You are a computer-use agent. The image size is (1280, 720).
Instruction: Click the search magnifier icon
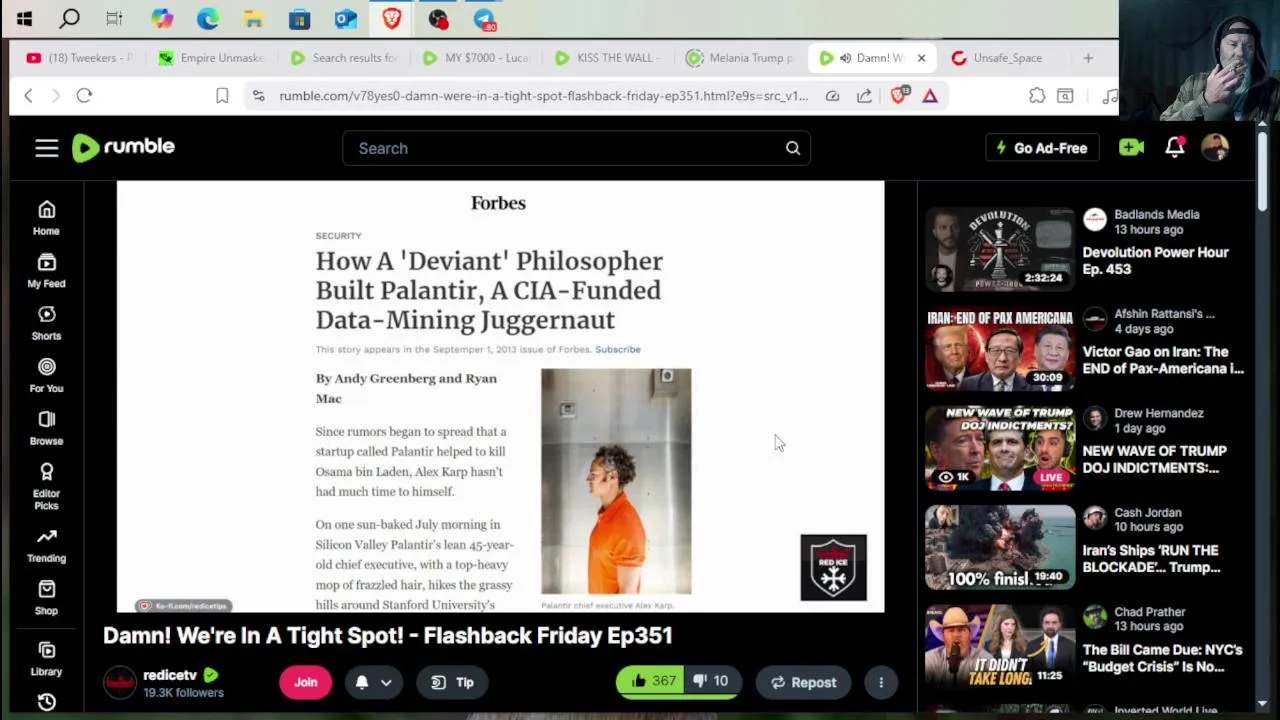[x=792, y=148]
